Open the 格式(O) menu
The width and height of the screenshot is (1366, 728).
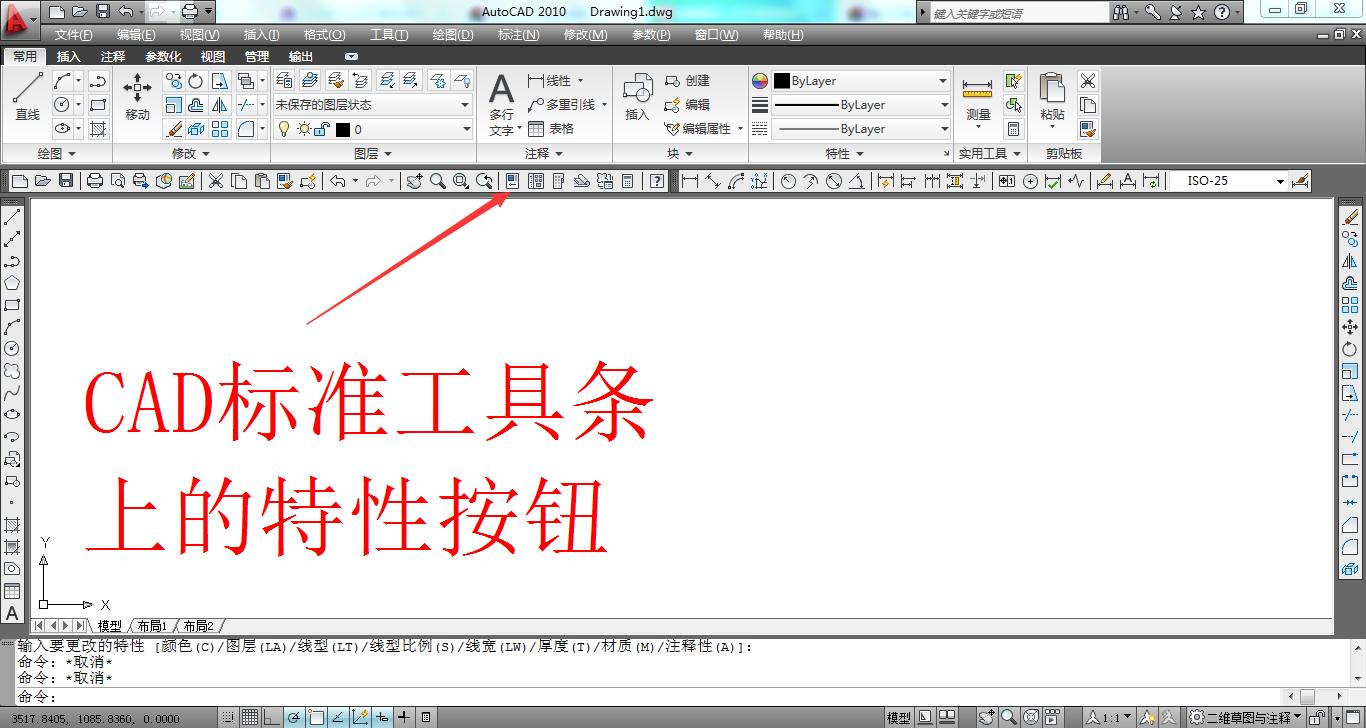(324, 34)
